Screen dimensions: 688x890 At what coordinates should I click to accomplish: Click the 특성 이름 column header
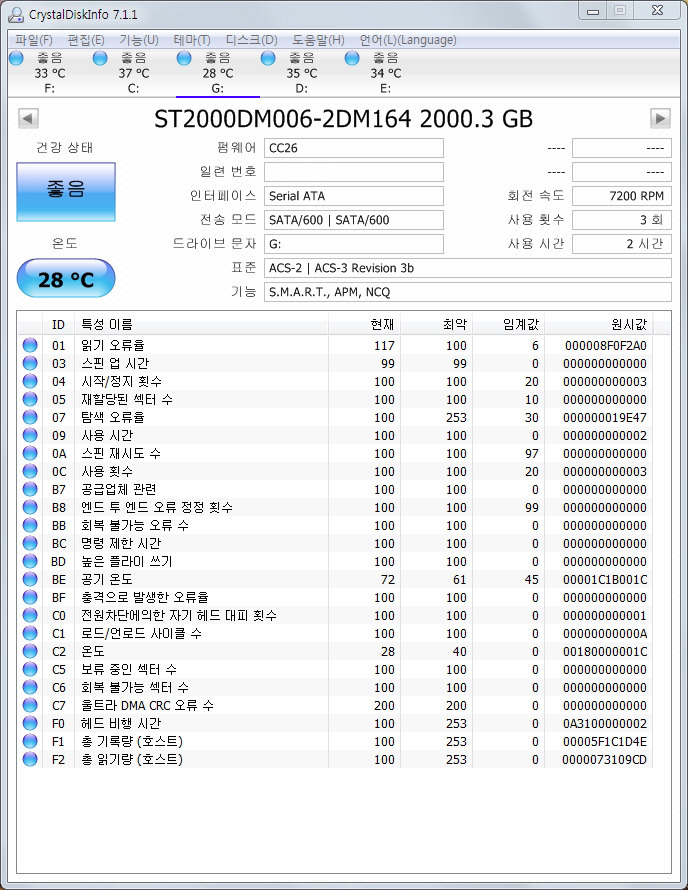pyautogui.click(x=201, y=325)
